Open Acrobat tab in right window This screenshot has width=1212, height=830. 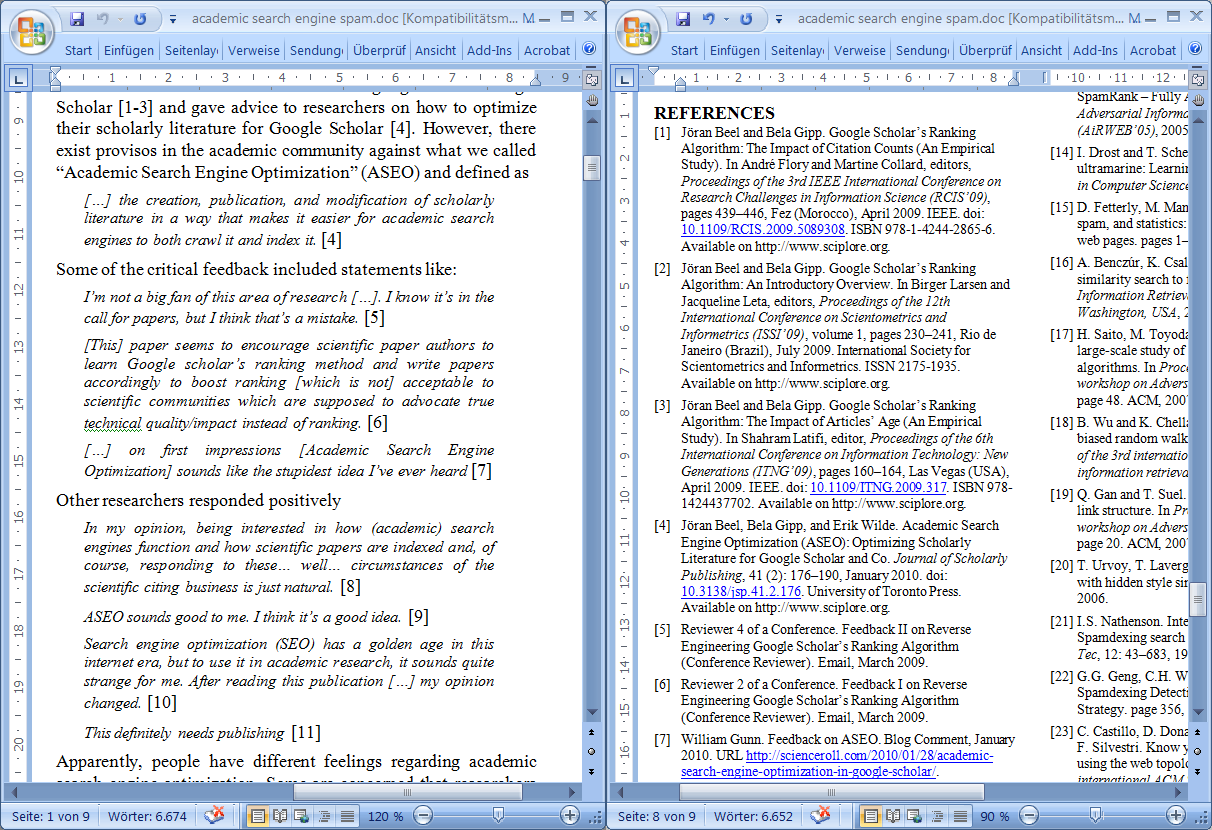tap(1153, 50)
